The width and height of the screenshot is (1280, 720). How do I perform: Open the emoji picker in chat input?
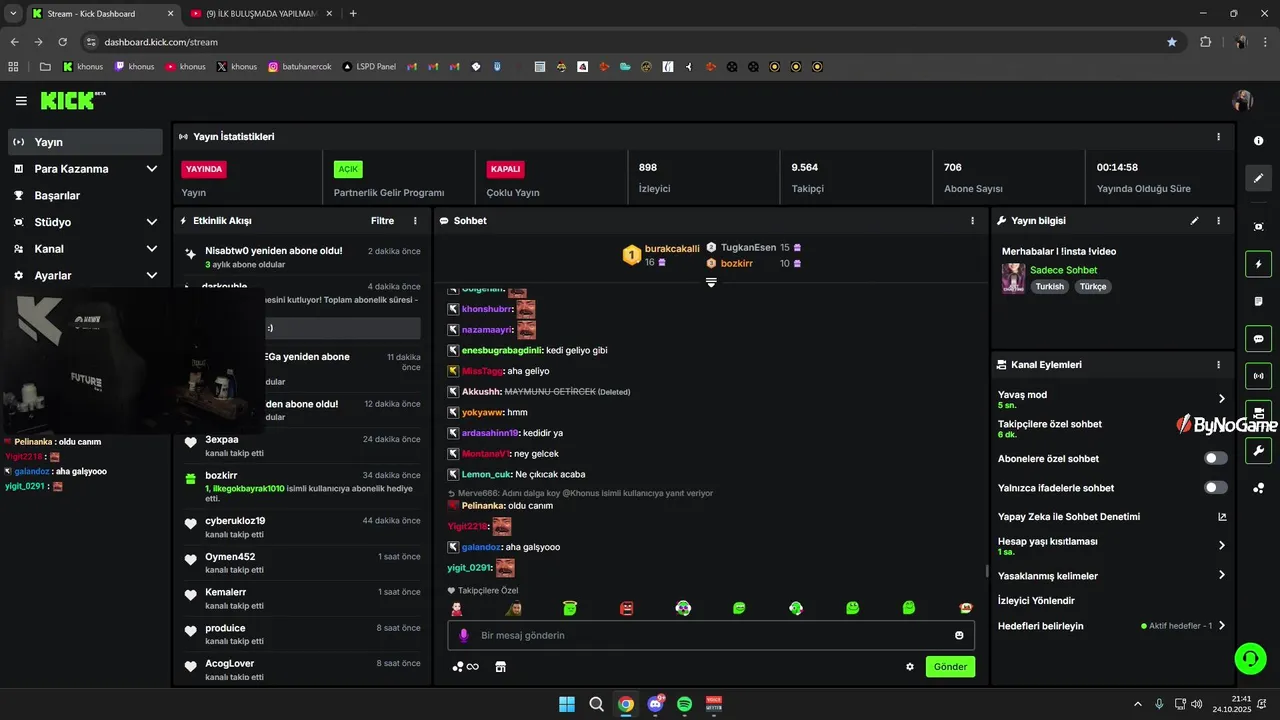tap(959, 636)
